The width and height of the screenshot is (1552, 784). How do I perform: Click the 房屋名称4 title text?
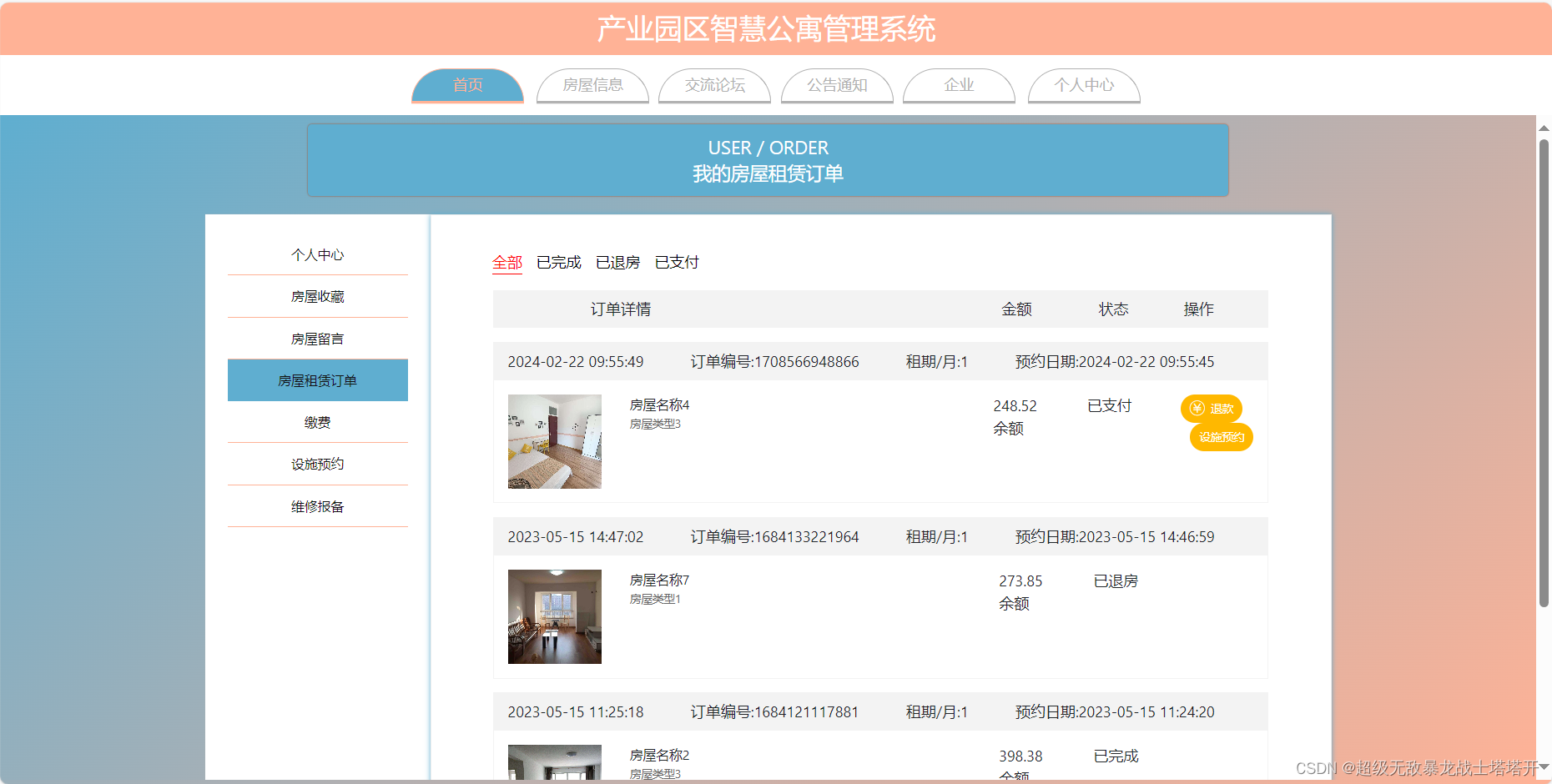pyautogui.click(x=659, y=405)
